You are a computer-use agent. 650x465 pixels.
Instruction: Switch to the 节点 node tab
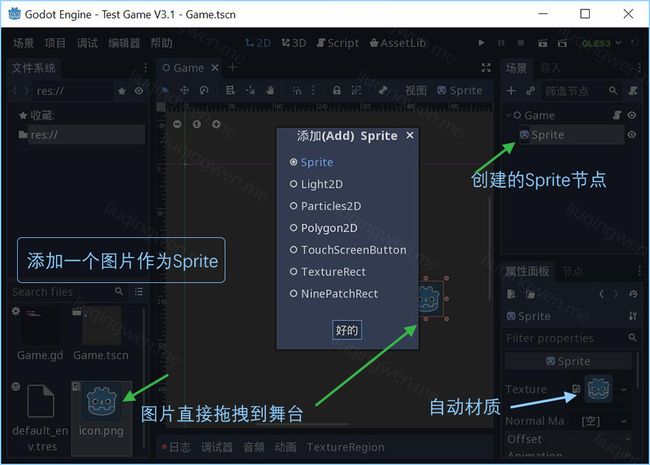coord(572,271)
